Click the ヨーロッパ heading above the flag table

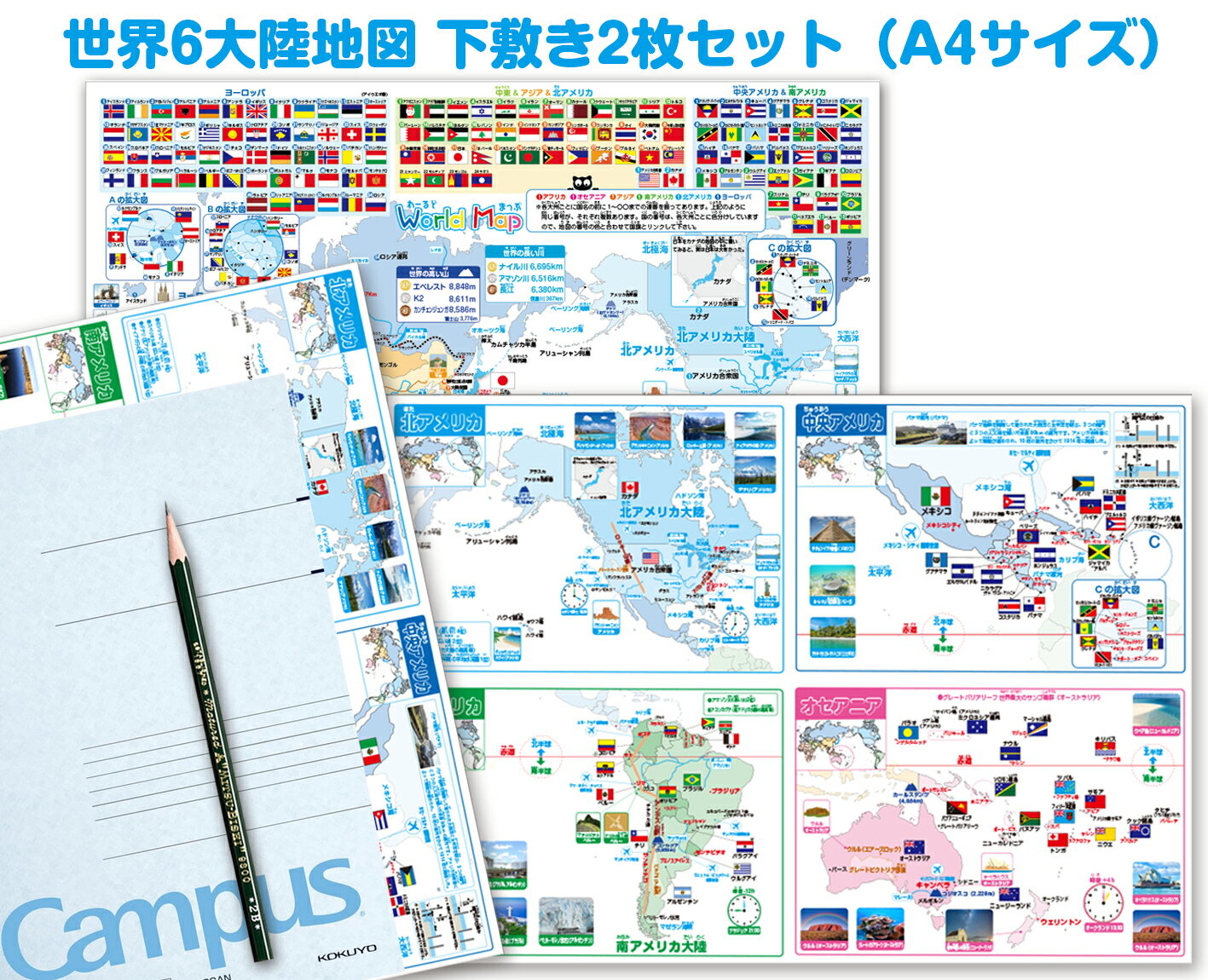tap(245, 91)
